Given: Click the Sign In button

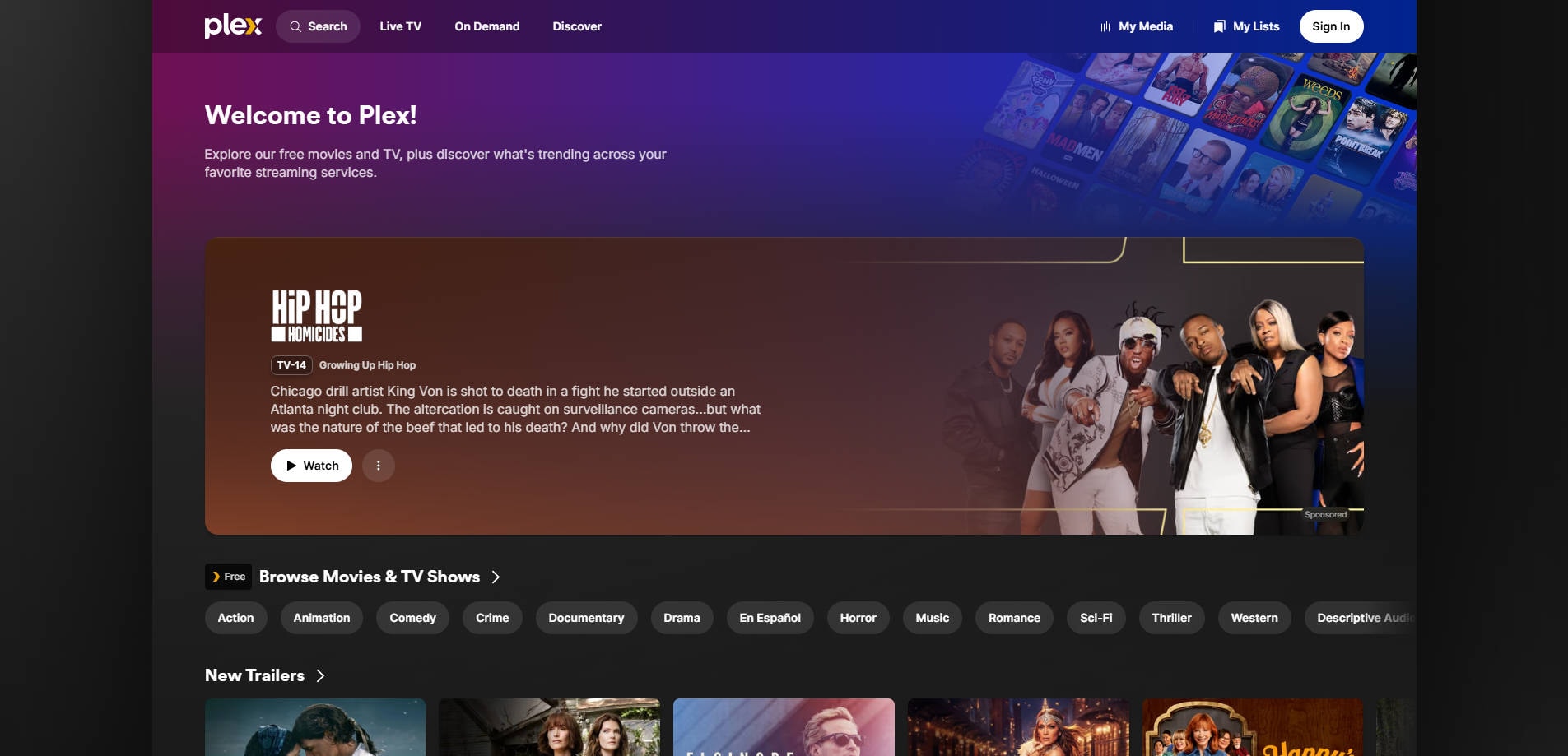Looking at the screenshot, I should [x=1331, y=26].
